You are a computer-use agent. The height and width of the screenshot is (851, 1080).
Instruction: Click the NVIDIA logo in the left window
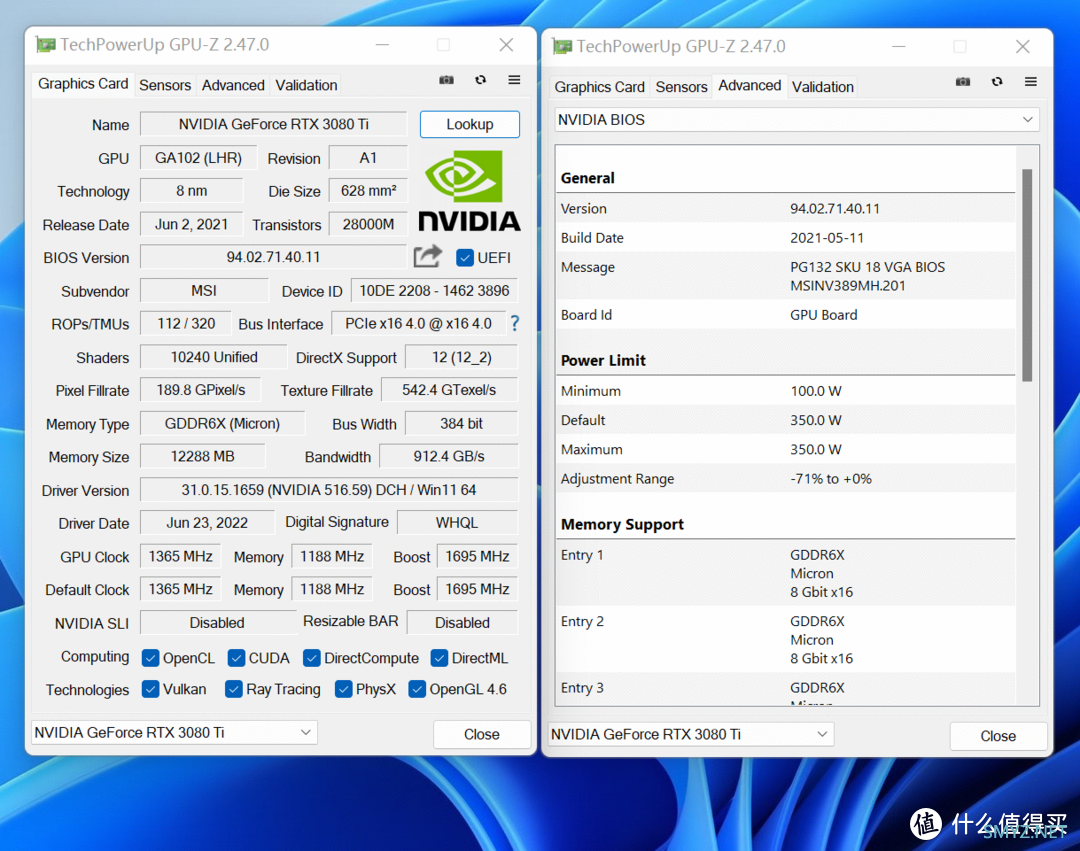469,191
